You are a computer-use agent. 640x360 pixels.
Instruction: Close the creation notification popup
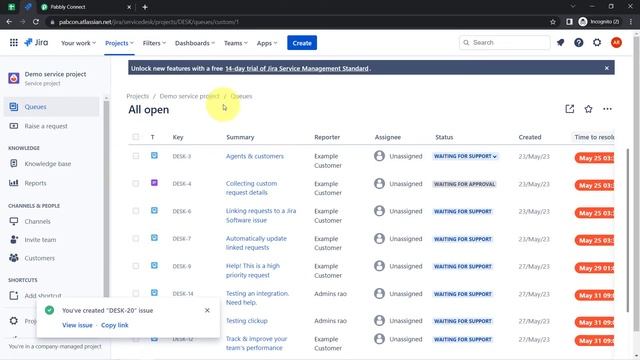tap(207, 311)
